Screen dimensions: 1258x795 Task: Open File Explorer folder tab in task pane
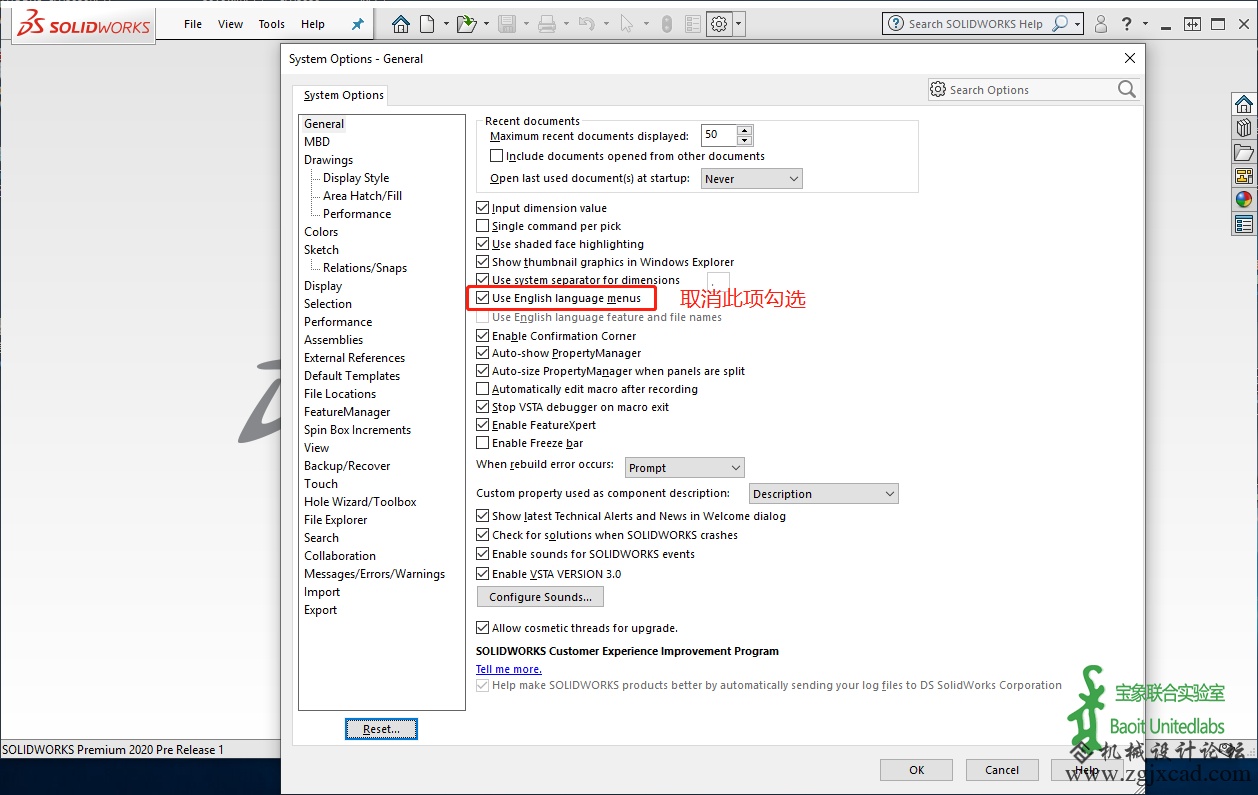coord(1244,152)
